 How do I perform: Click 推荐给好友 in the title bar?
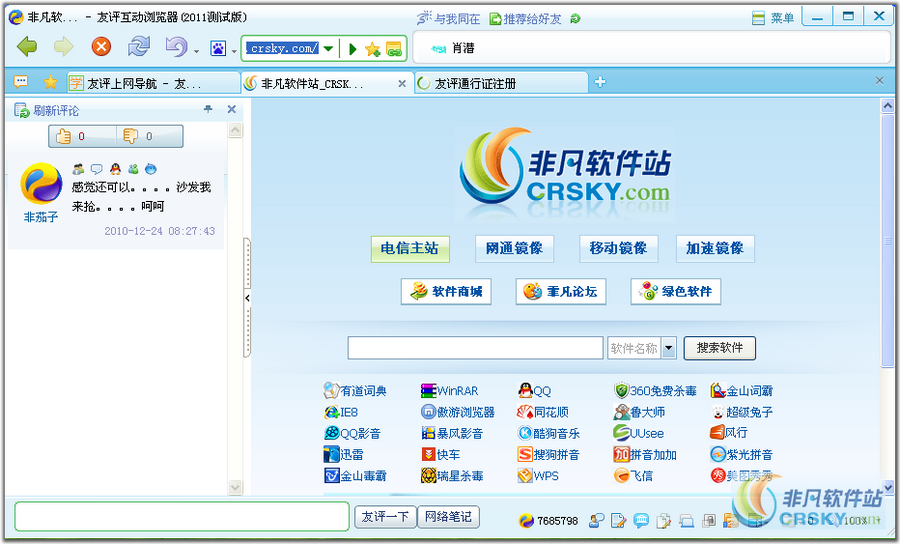point(525,19)
